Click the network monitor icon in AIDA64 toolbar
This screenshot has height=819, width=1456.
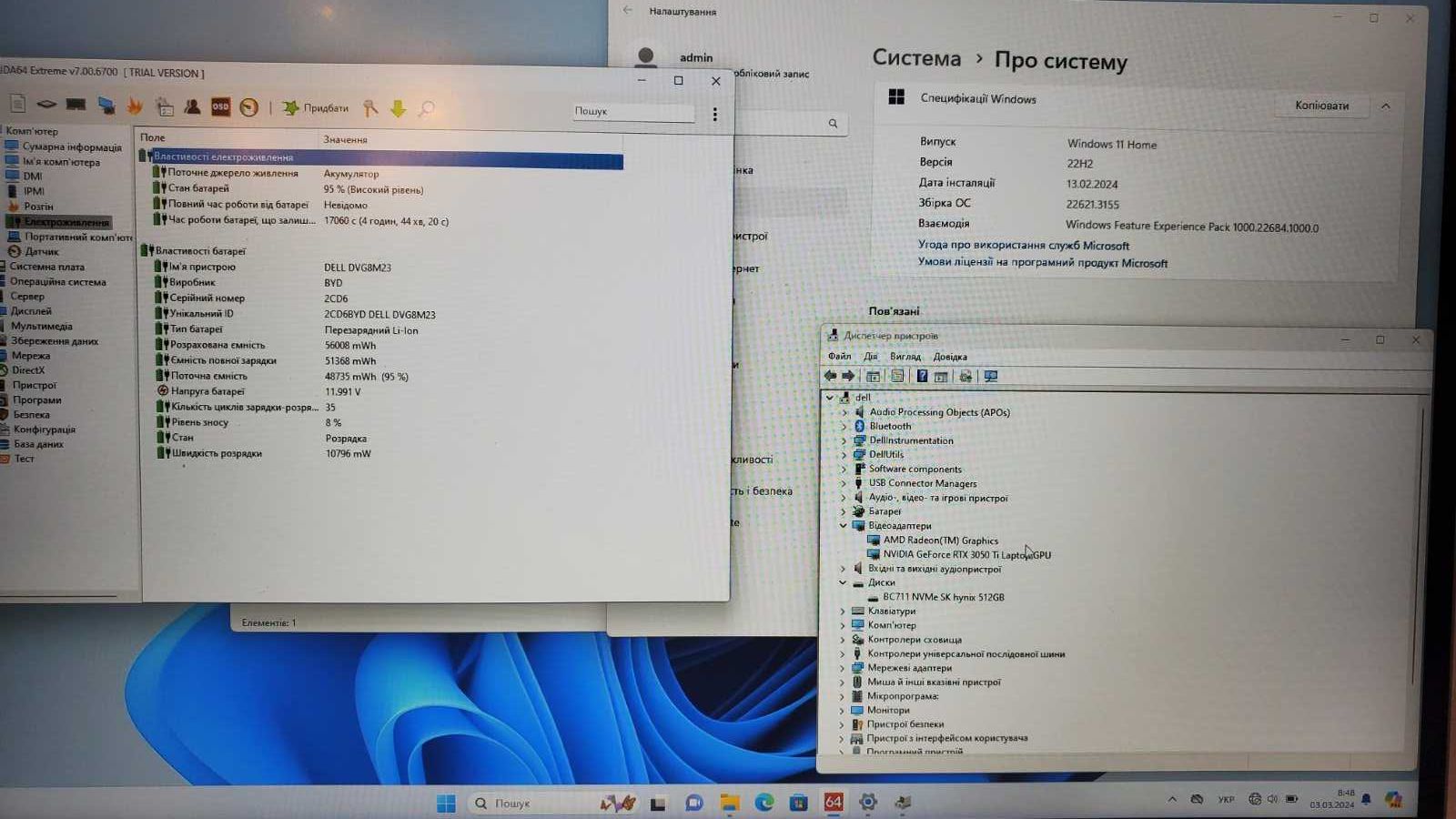click(106, 106)
